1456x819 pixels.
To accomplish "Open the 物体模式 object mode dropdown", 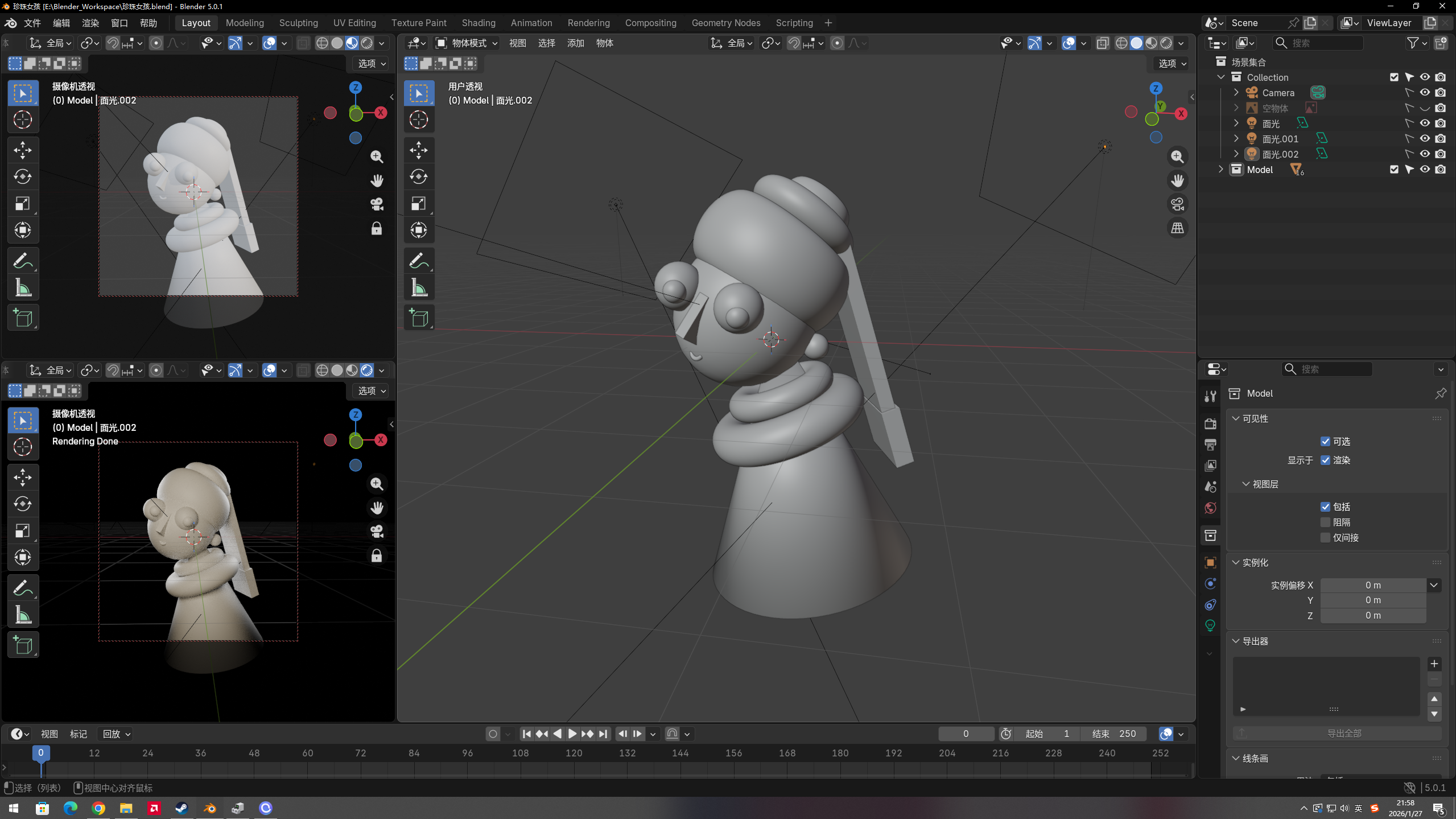I will click(x=466, y=43).
